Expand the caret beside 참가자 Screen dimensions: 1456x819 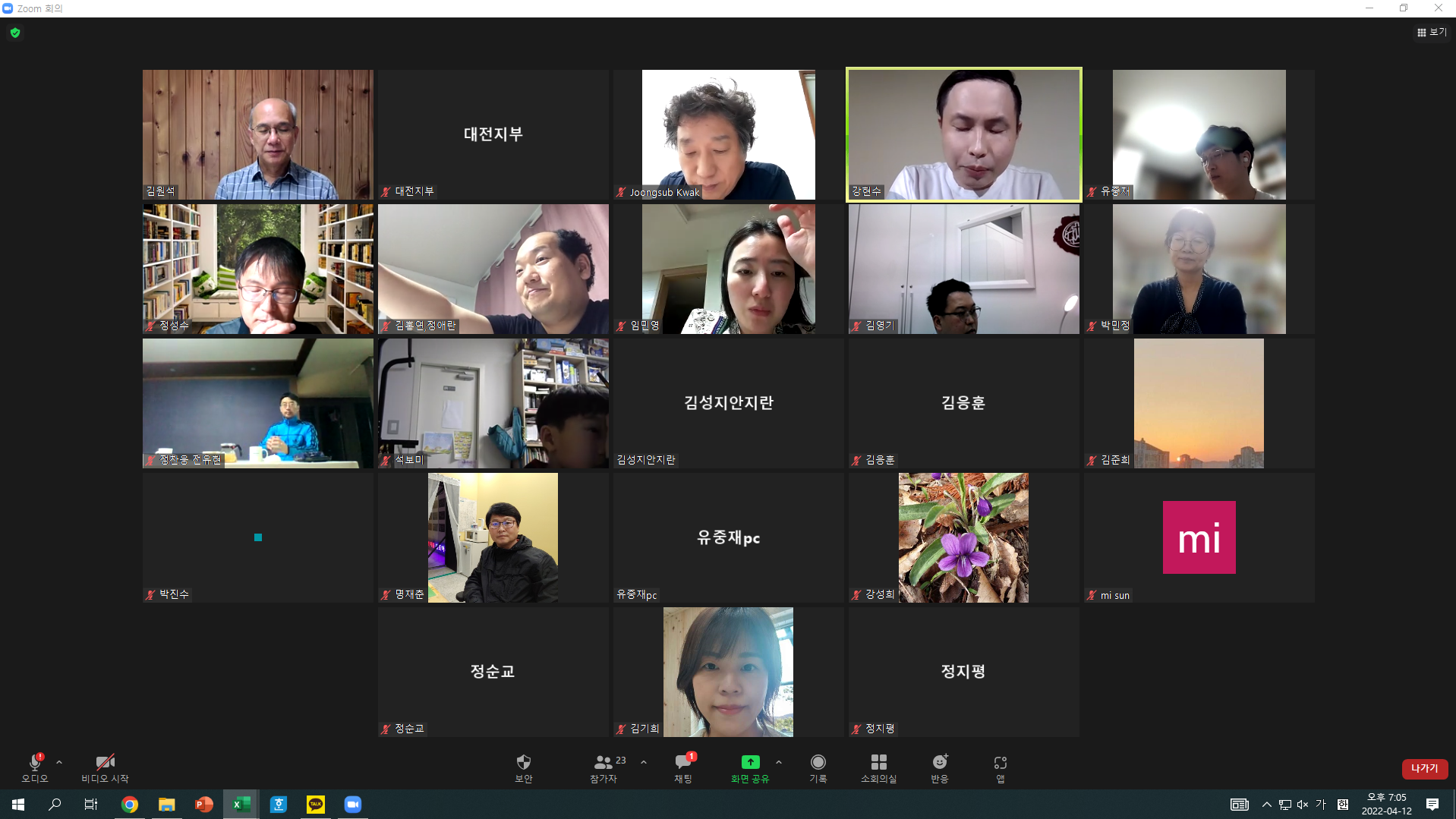pos(644,762)
